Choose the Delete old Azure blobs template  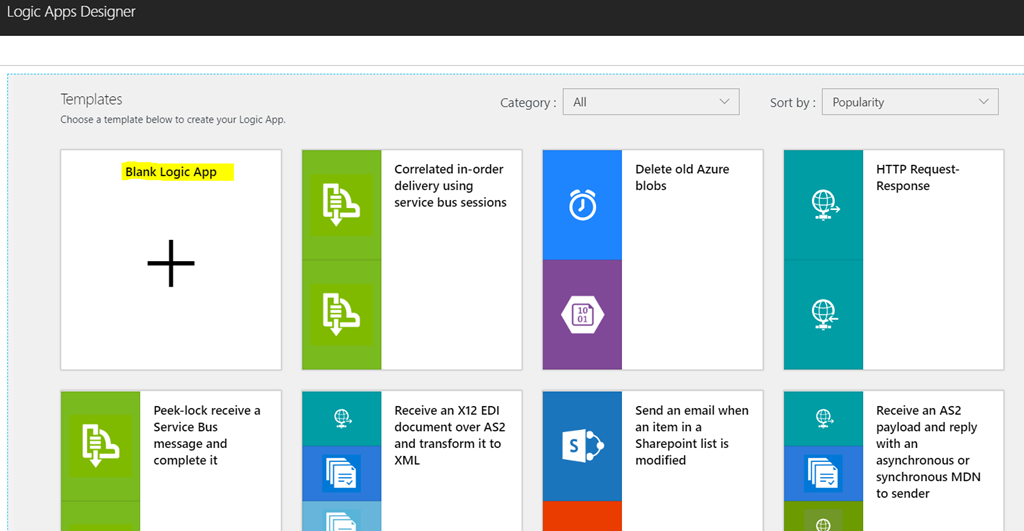[681, 178]
